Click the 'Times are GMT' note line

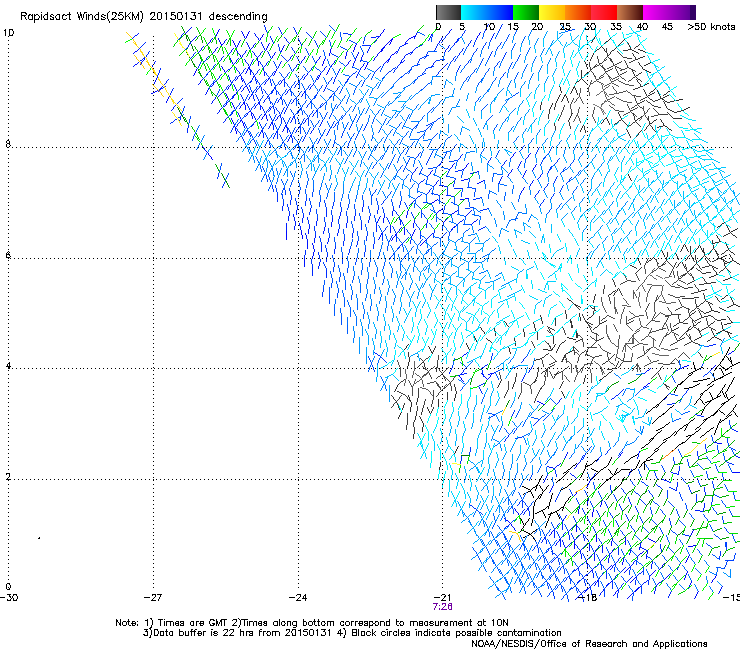[312, 623]
